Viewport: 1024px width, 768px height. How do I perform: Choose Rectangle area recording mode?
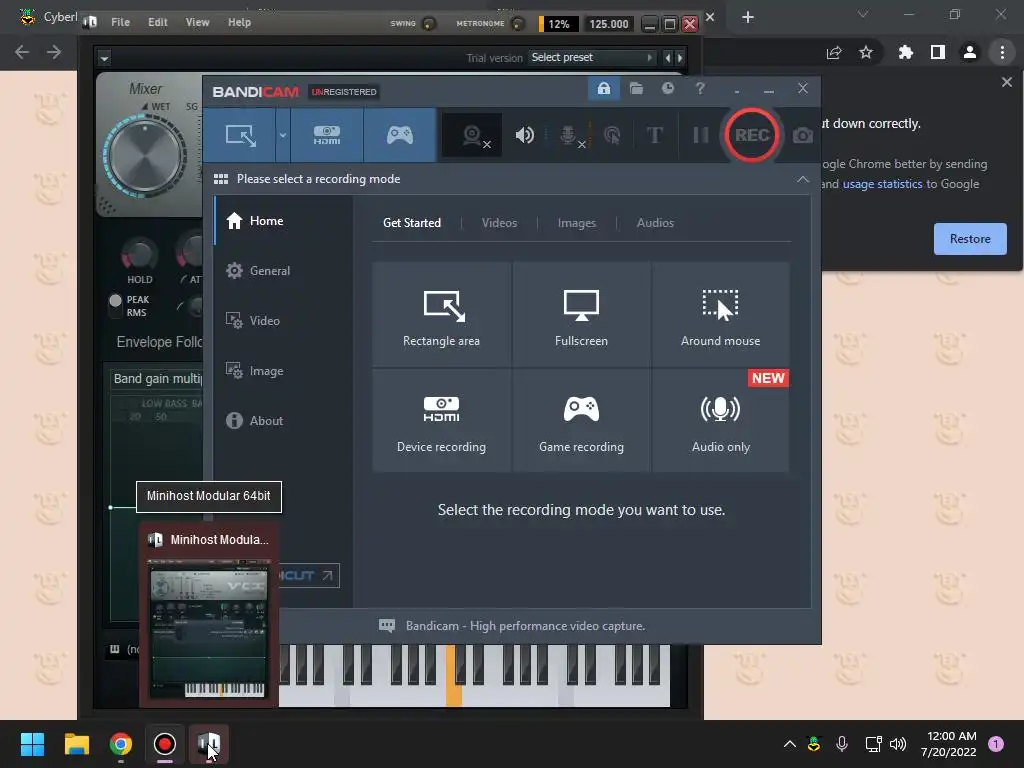tap(441, 315)
